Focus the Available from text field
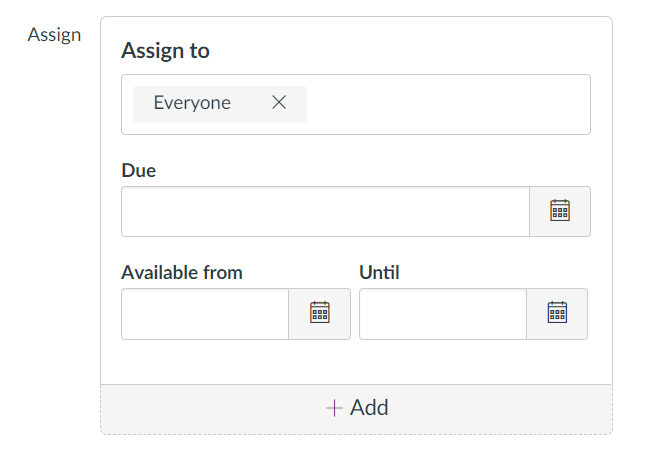Viewport: 670px width, 460px height. [x=205, y=314]
